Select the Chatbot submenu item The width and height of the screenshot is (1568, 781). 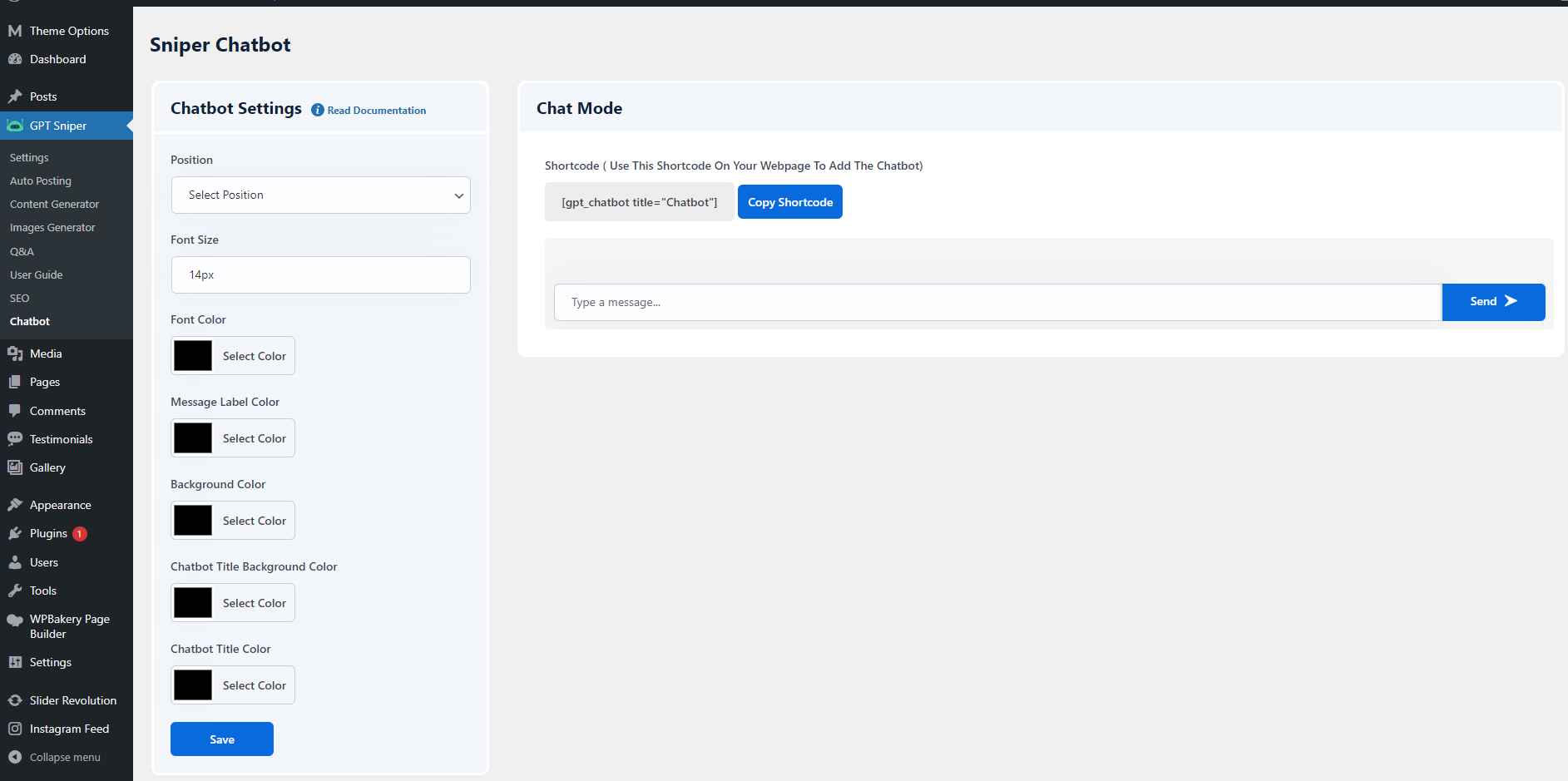[30, 321]
